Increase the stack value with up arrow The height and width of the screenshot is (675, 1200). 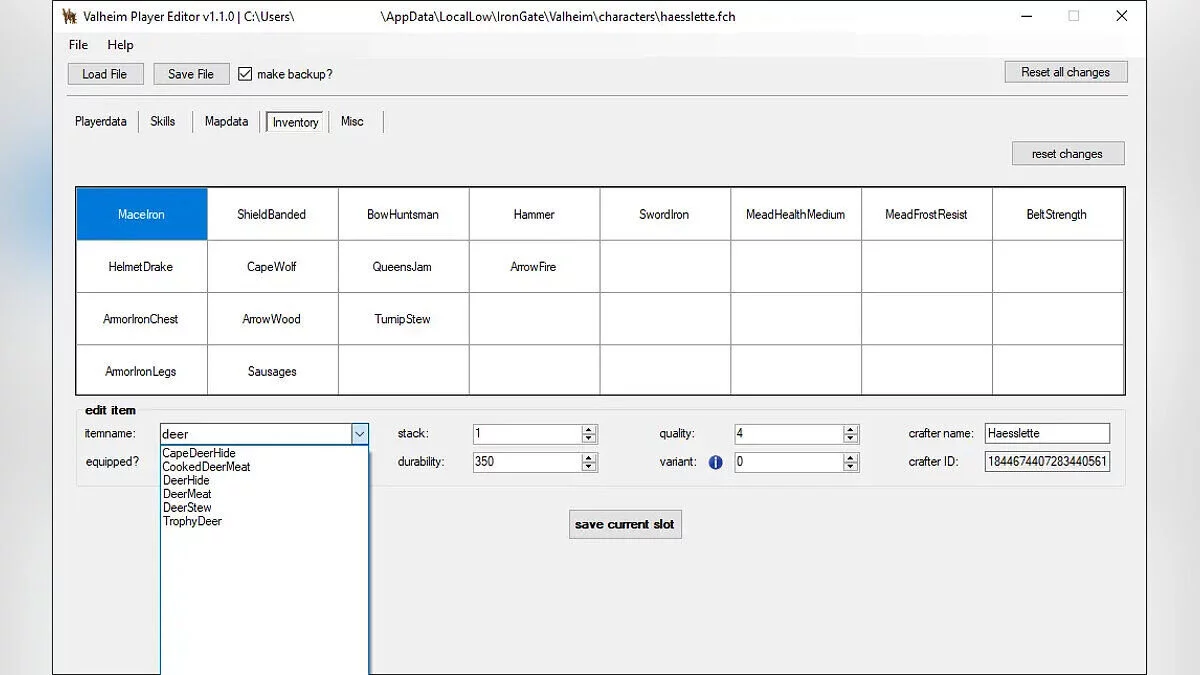(589, 430)
